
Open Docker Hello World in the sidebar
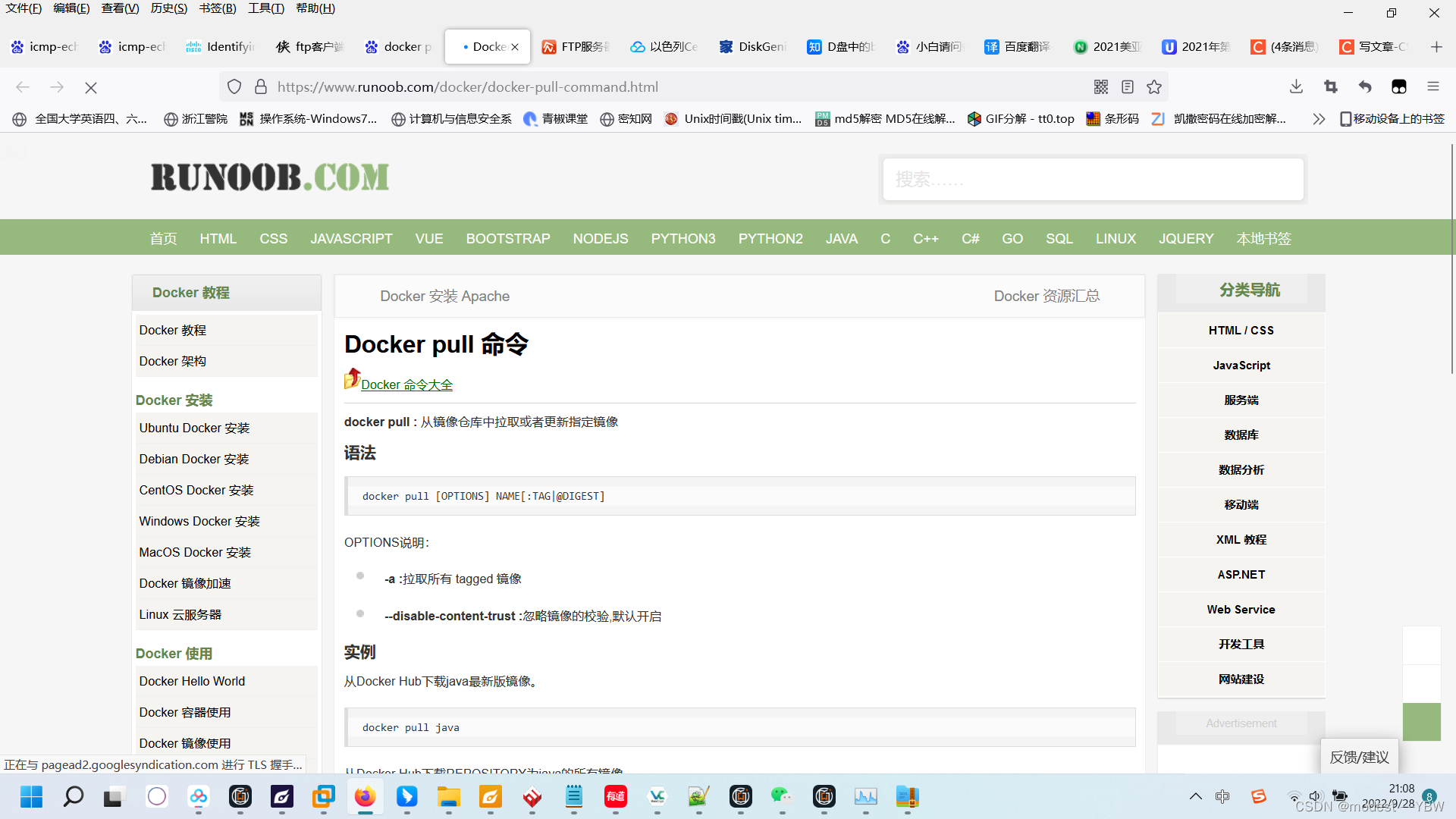pyautogui.click(x=226, y=681)
